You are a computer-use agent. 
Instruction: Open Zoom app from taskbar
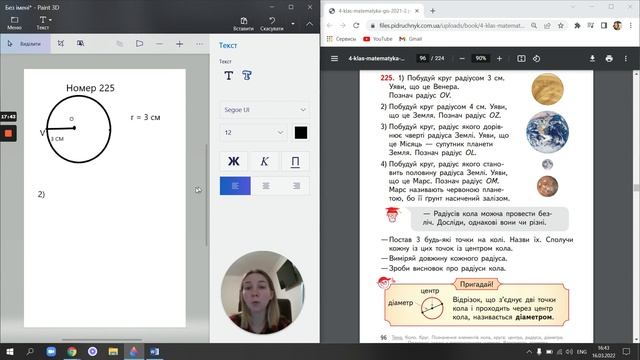pos(51,351)
